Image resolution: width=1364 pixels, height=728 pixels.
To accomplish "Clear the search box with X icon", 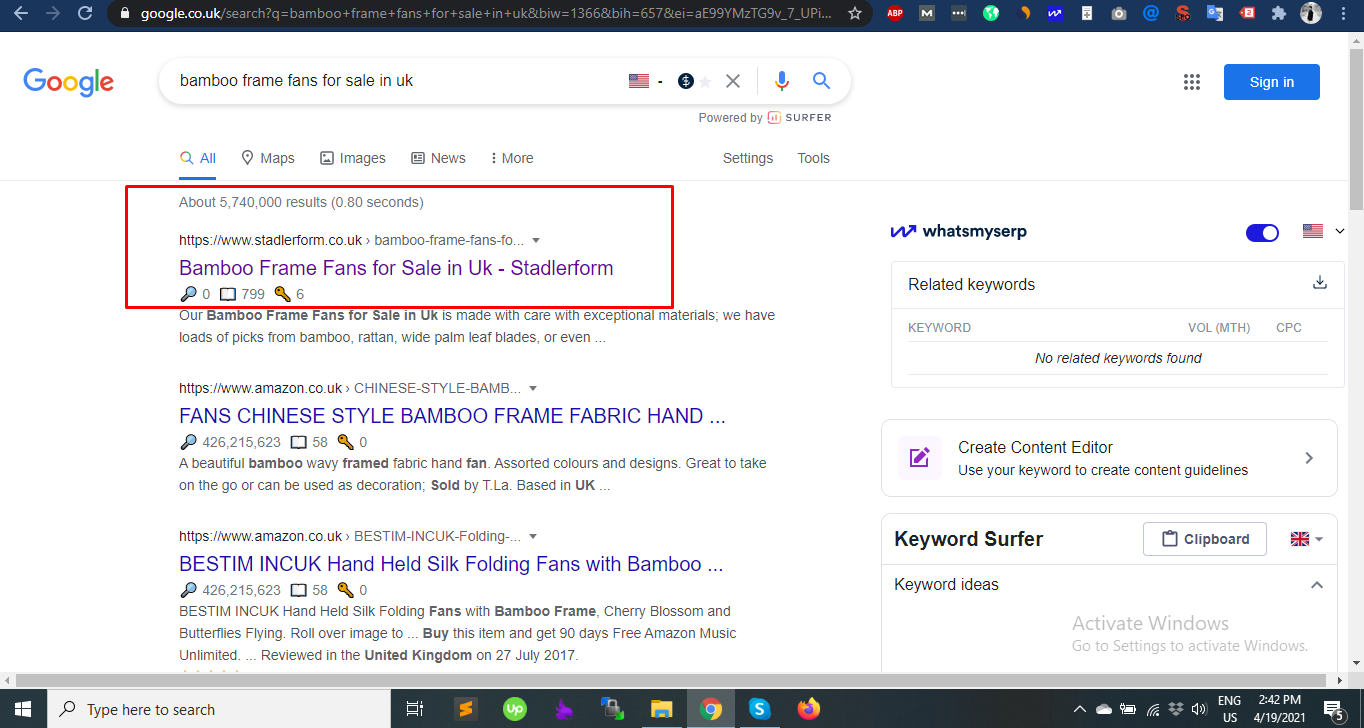I will click(733, 81).
